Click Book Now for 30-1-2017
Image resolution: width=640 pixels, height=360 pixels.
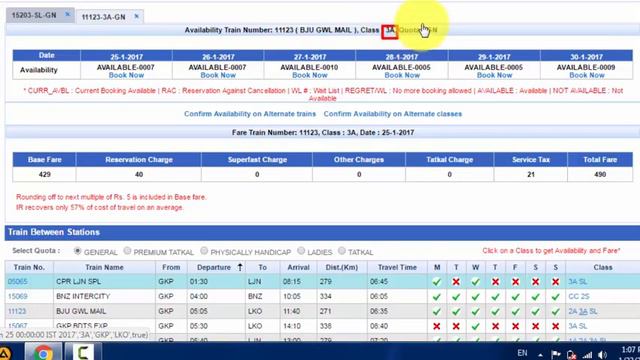click(x=587, y=75)
